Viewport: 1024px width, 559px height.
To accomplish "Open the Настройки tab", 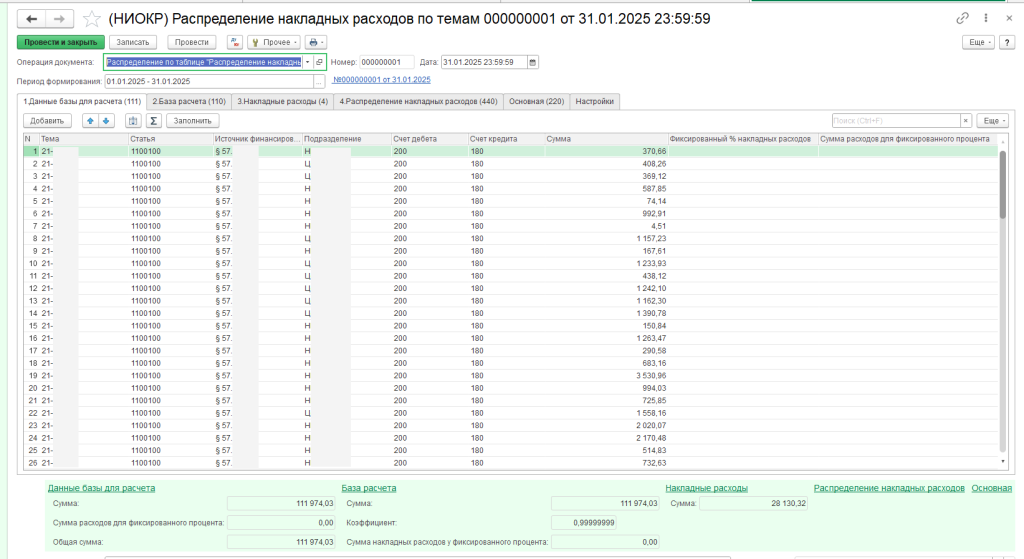I will point(595,101).
